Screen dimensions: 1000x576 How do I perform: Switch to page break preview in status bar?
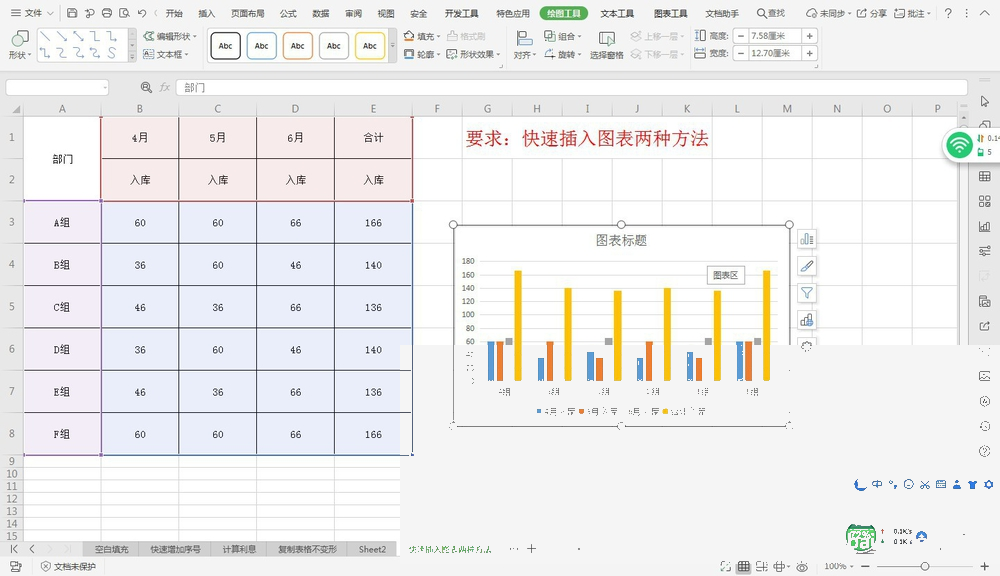[761, 566]
